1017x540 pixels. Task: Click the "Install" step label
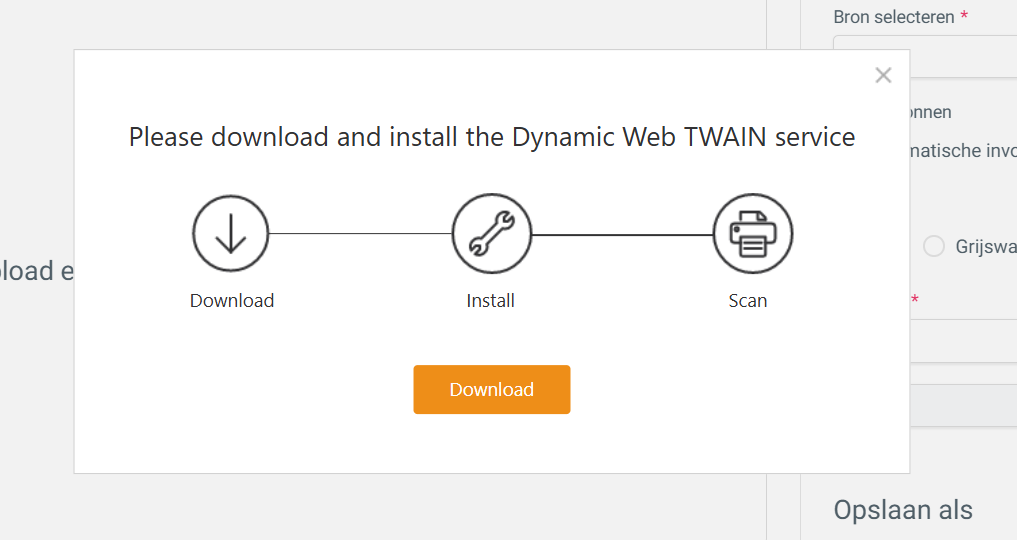pos(490,301)
